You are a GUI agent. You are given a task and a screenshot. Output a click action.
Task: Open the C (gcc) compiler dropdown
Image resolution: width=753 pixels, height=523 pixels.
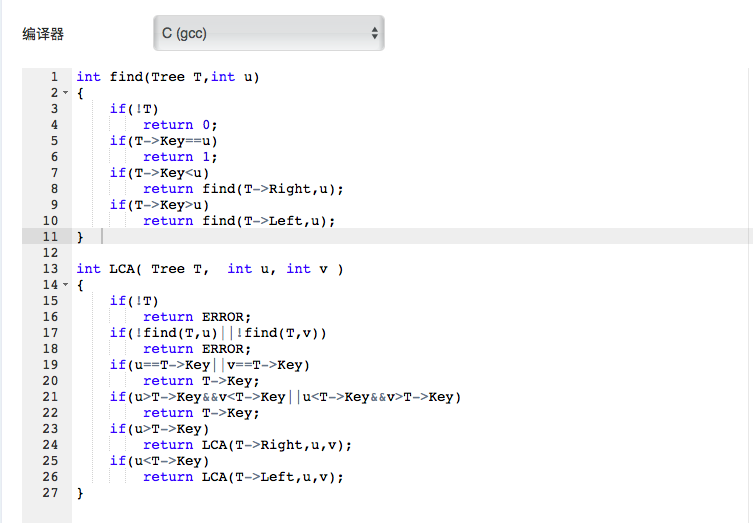(x=268, y=33)
